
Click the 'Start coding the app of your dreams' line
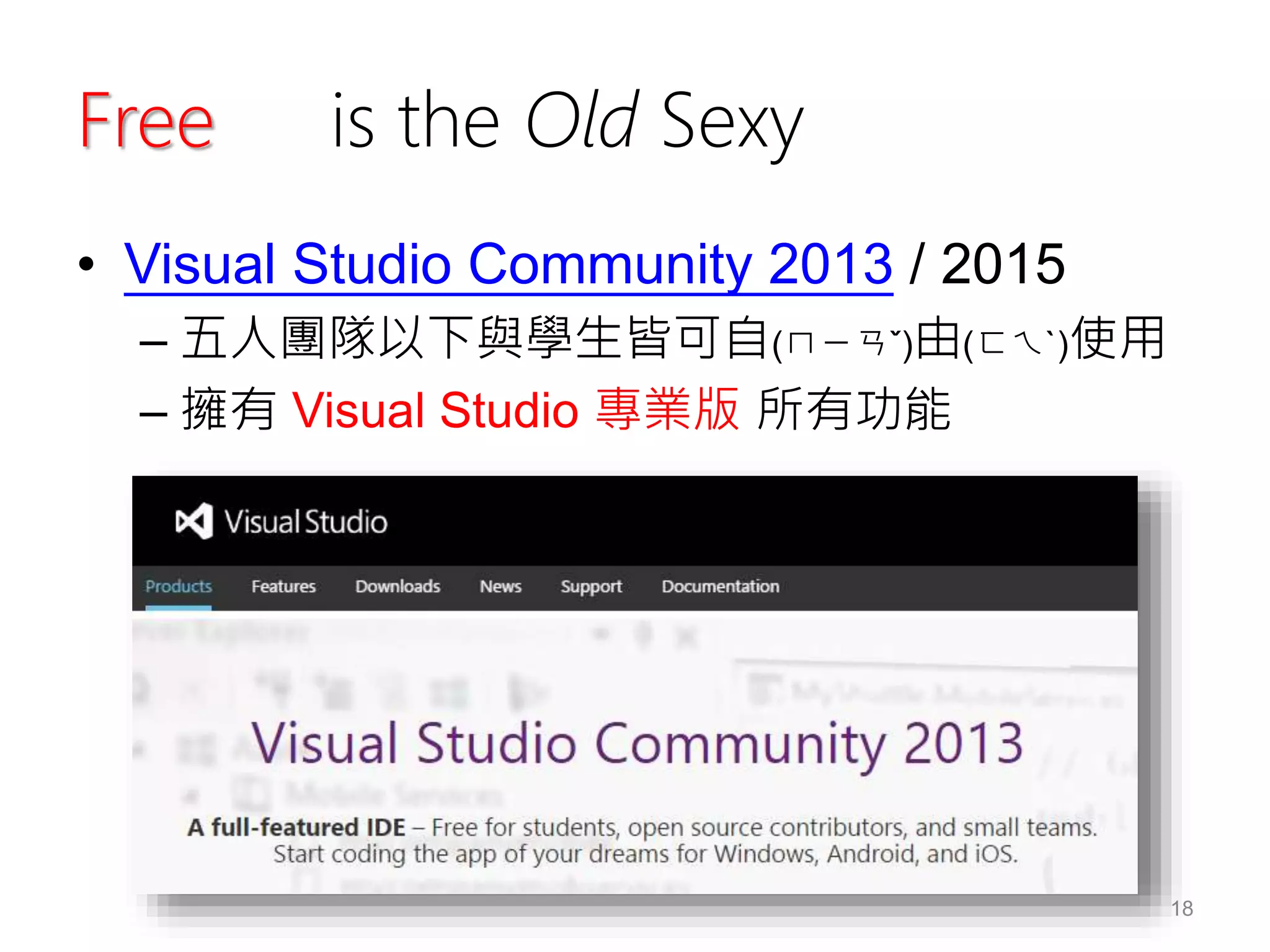pyautogui.click(x=646, y=854)
